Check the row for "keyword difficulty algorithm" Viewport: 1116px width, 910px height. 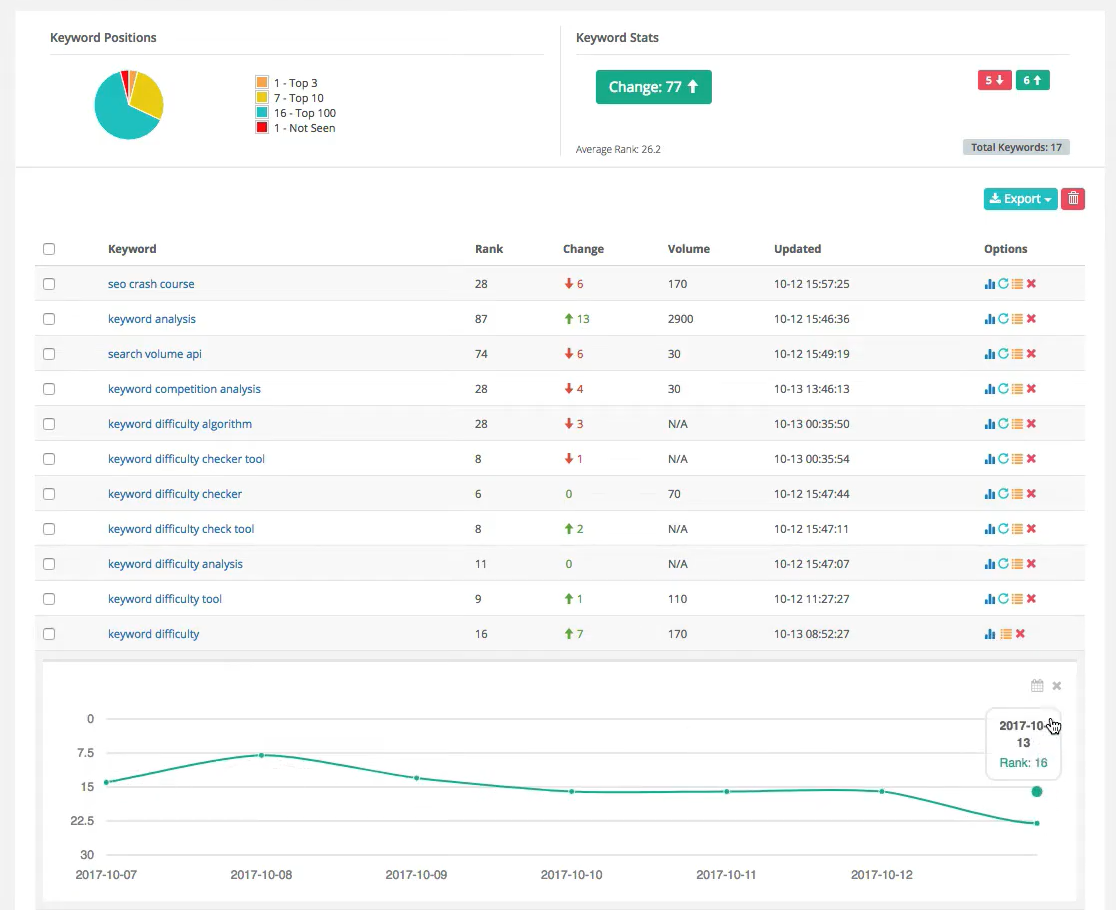click(x=49, y=423)
